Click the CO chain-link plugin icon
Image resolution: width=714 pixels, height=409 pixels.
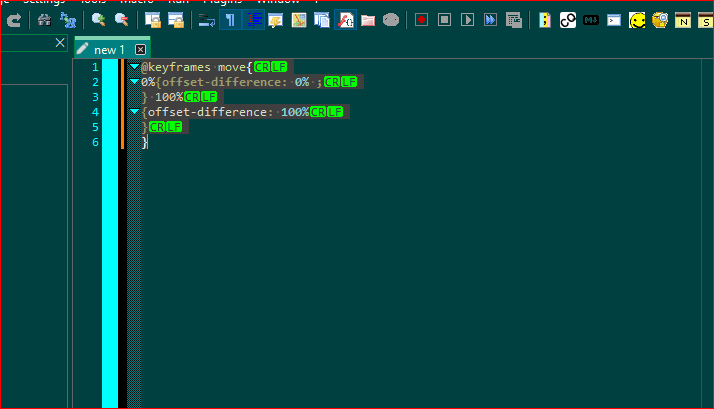pyautogui.click(x=568, y=20)
